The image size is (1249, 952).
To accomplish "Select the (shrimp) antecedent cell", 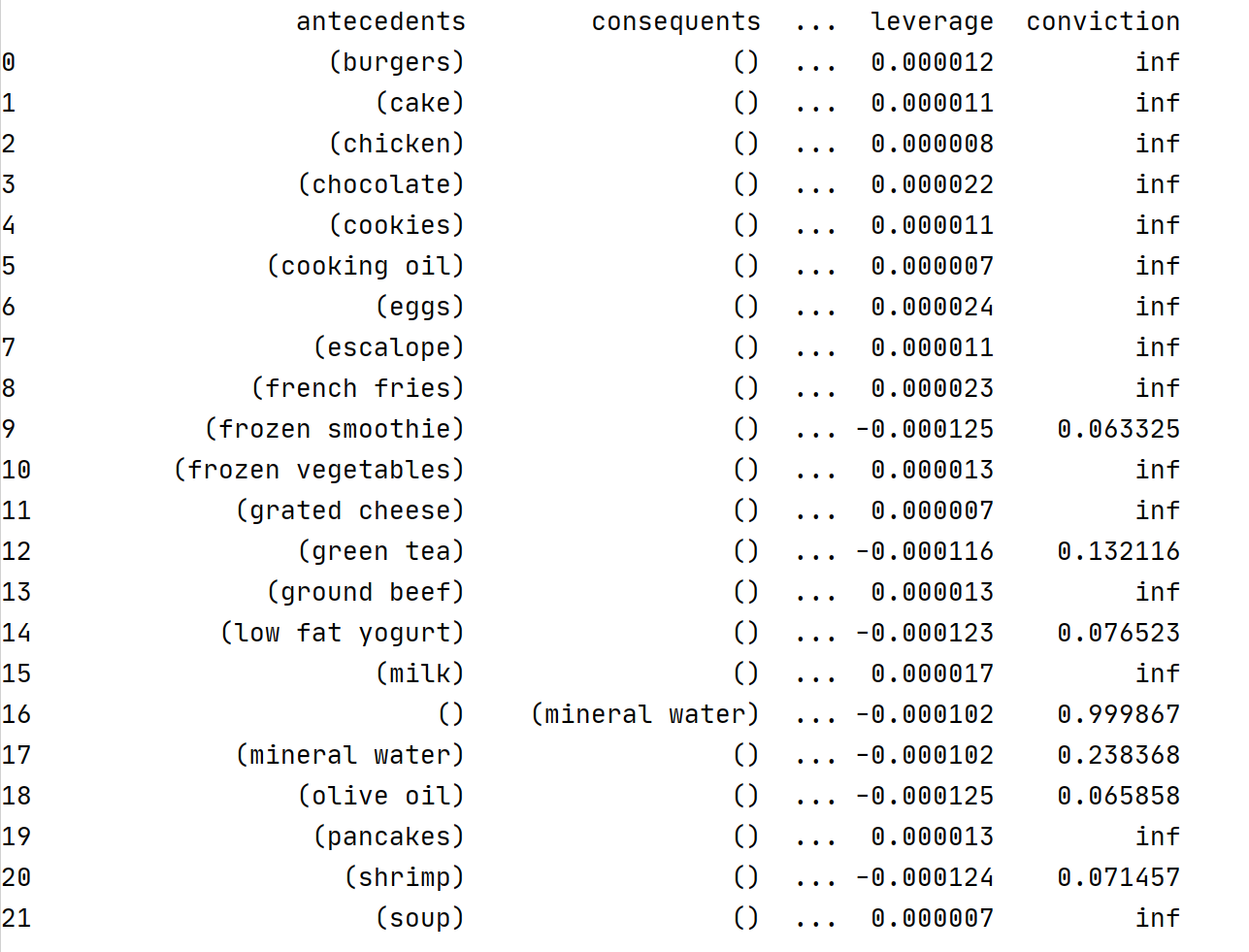I will point(404,877).
